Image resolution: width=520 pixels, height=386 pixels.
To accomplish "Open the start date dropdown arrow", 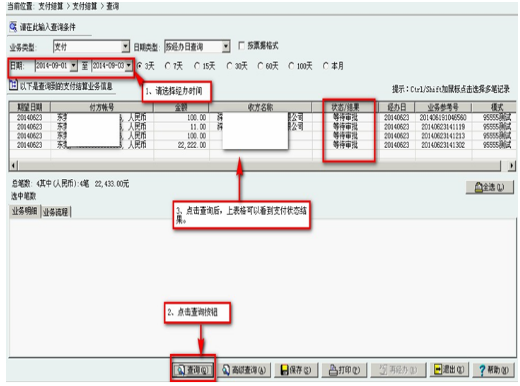I will pos(74,65).
